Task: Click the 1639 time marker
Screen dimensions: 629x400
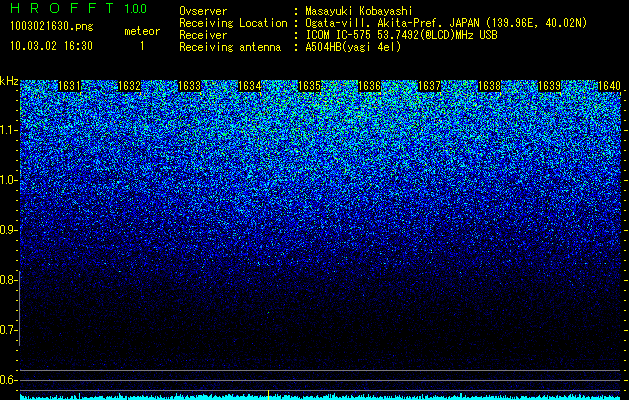Action: pos(550,86)
